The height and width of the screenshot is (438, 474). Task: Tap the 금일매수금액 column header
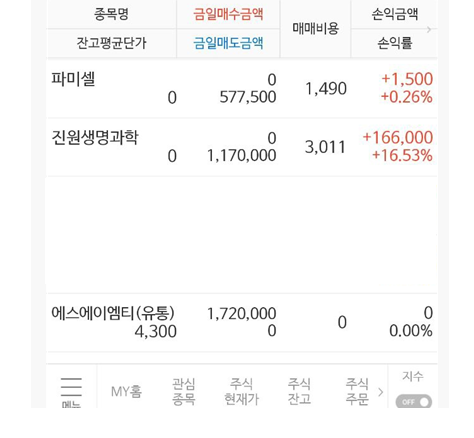pyautogui.click(x=228, y=14)
